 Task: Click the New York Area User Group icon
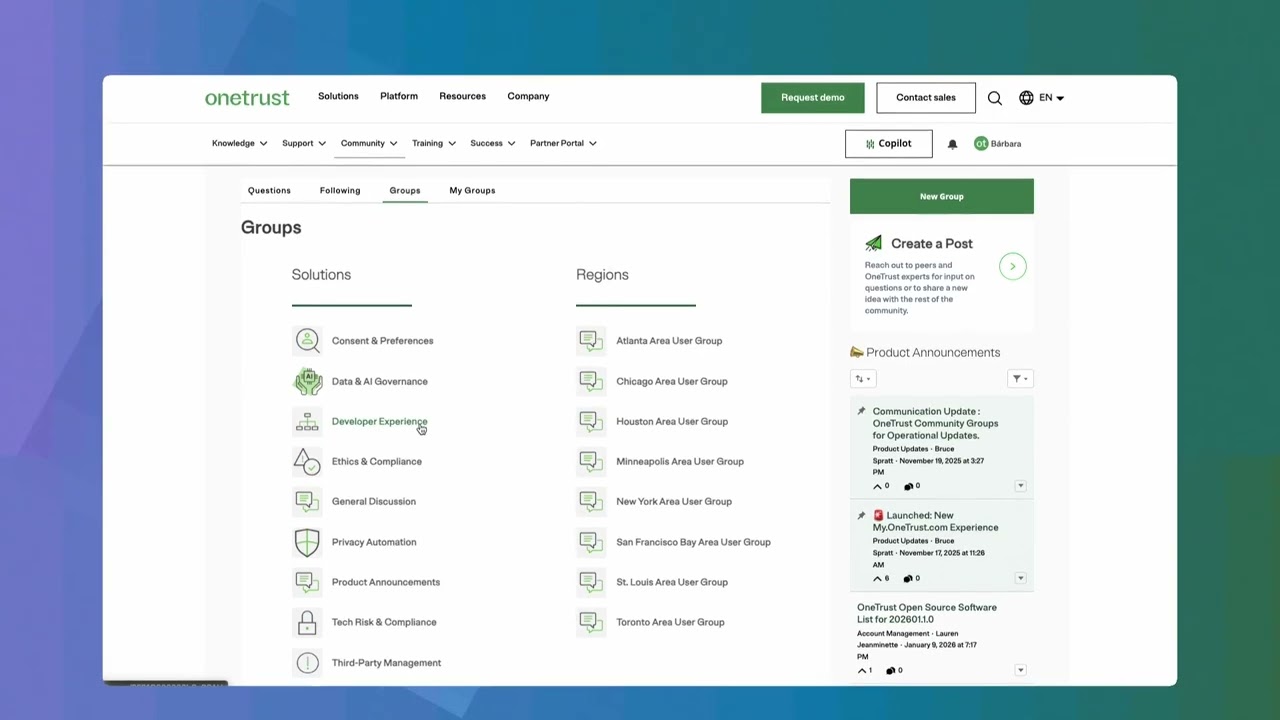tap(591, 502)
